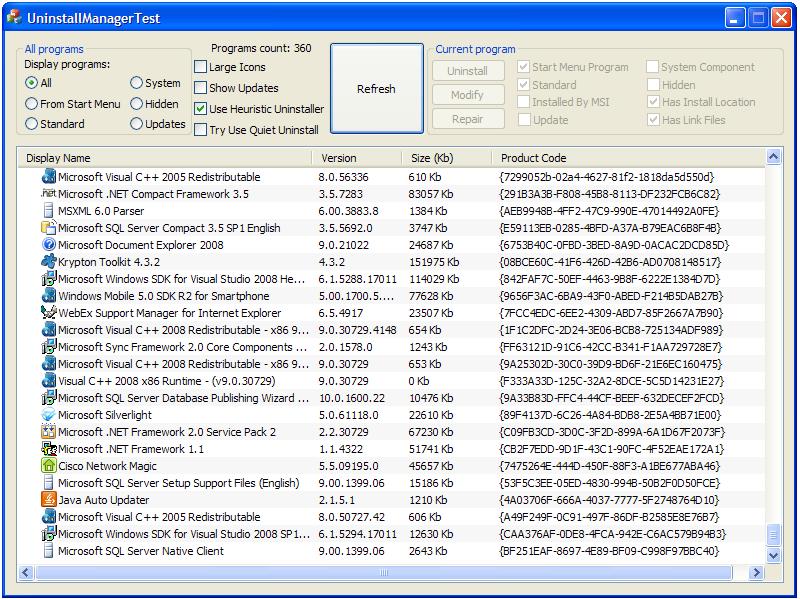Image resolution: width=800 pixels, height=599 pixels.
Task: Click the Uninstall button
Action: 468,71
